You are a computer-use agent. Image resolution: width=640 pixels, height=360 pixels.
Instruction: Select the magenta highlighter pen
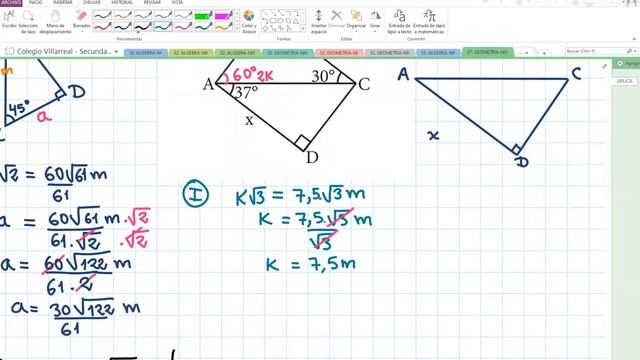pyautogui.click(x=224, y=16)
